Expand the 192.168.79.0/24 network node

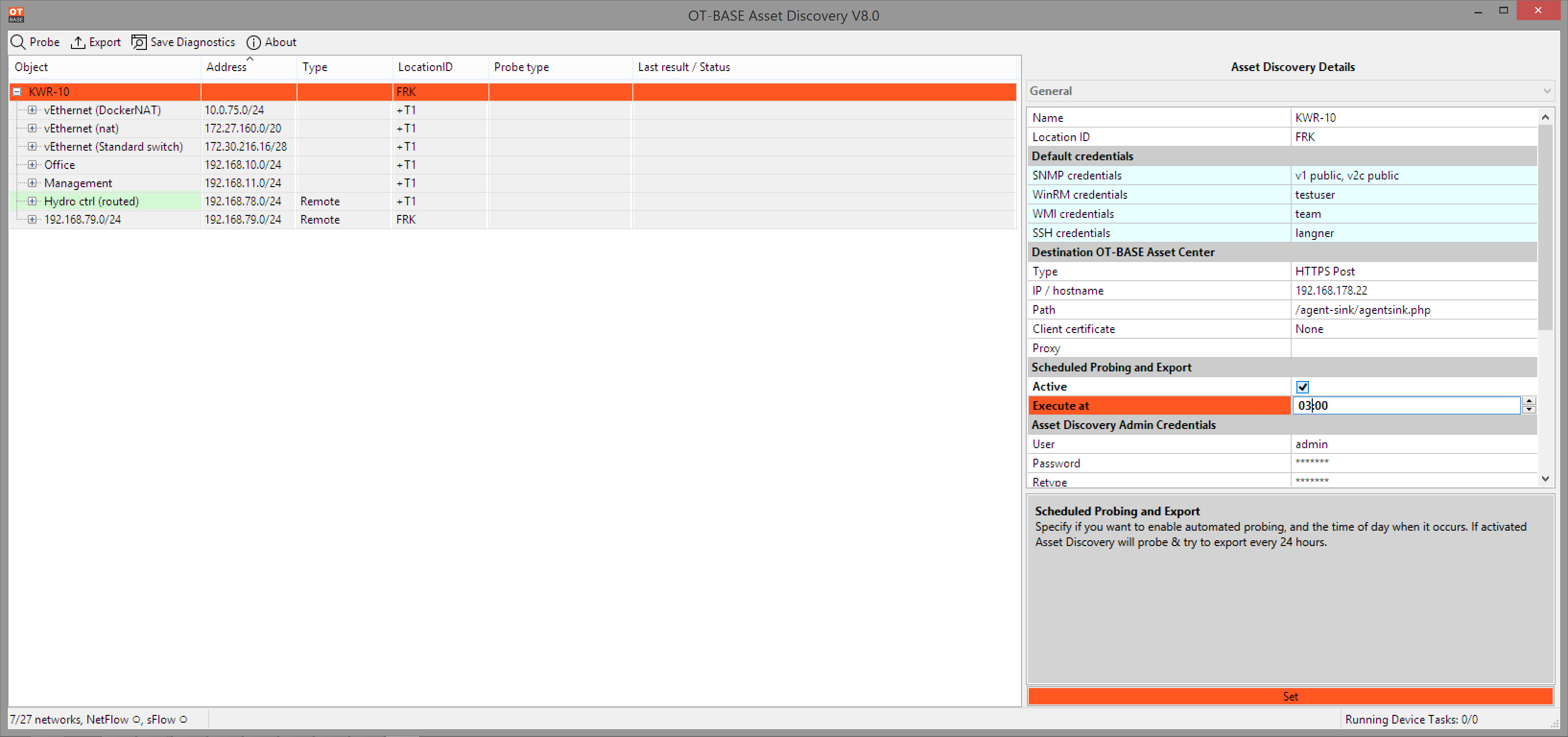[x=32, y=220]
